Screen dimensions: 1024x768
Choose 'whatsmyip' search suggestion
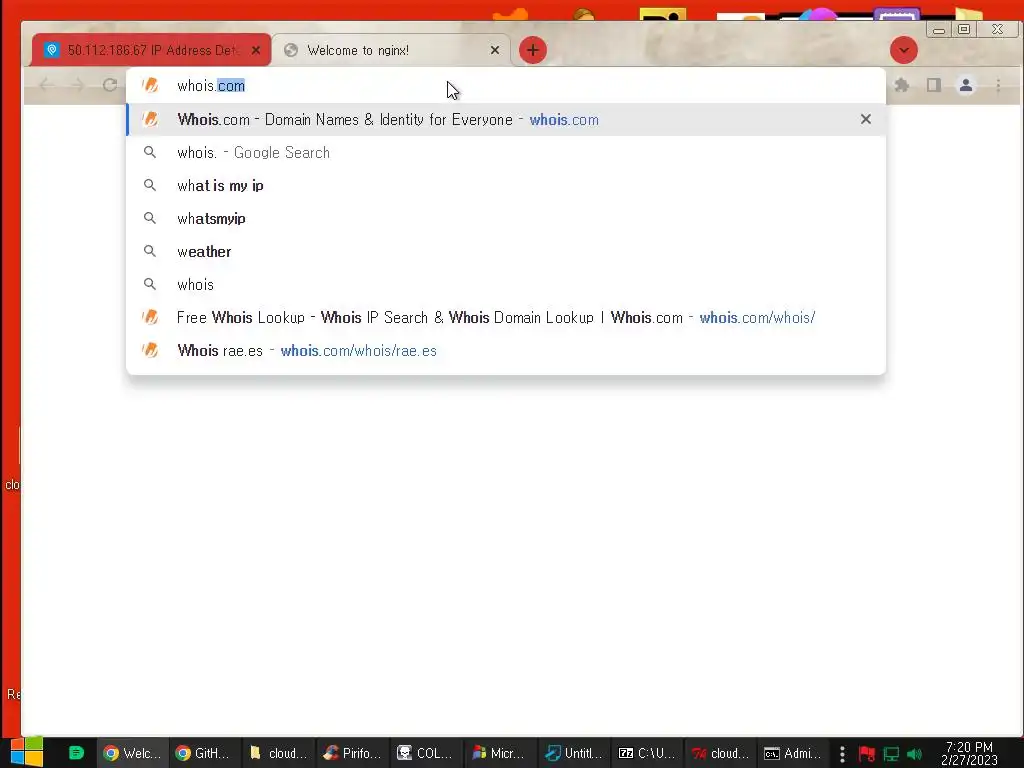click(505, 218)
